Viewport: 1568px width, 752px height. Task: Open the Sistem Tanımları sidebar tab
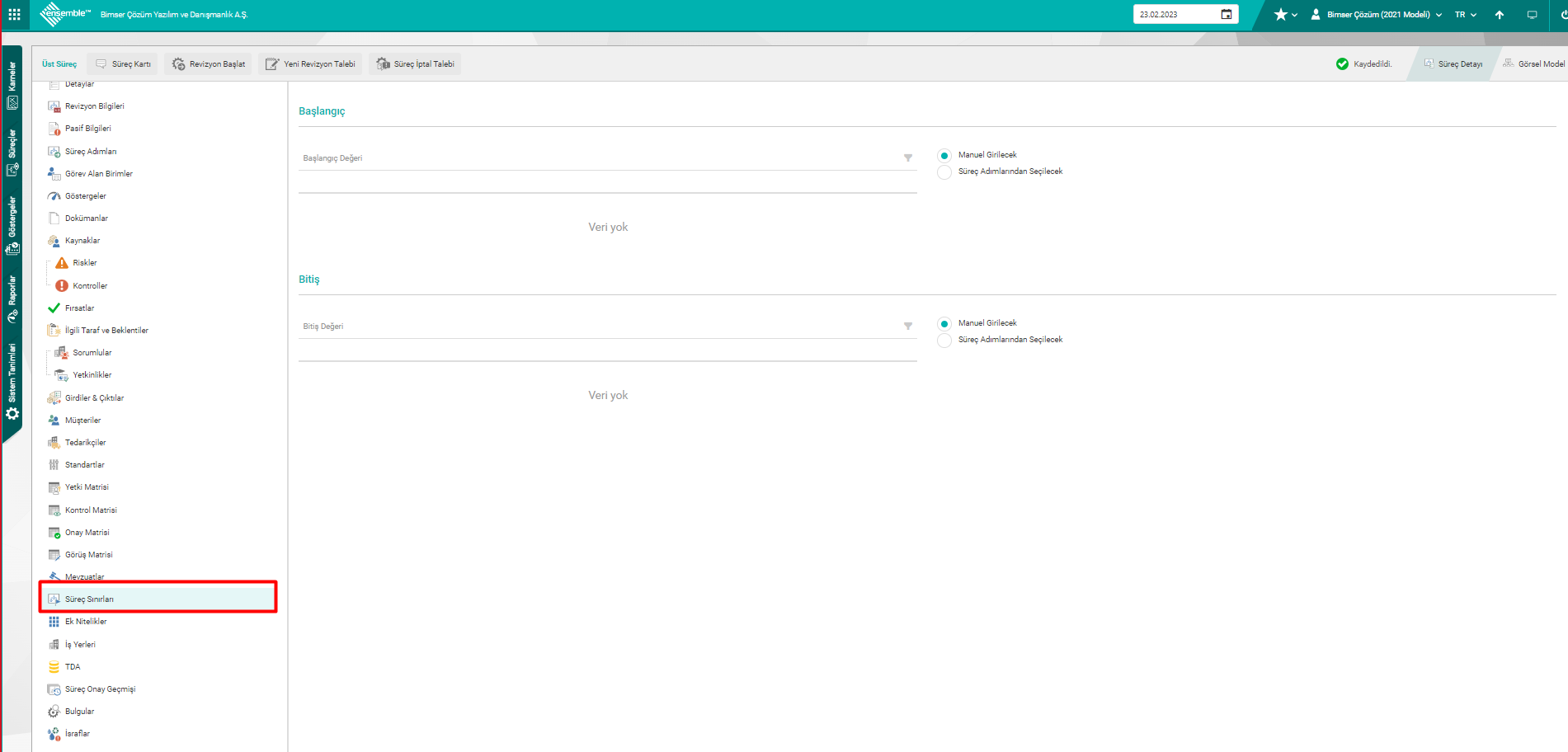coord(12,382)
